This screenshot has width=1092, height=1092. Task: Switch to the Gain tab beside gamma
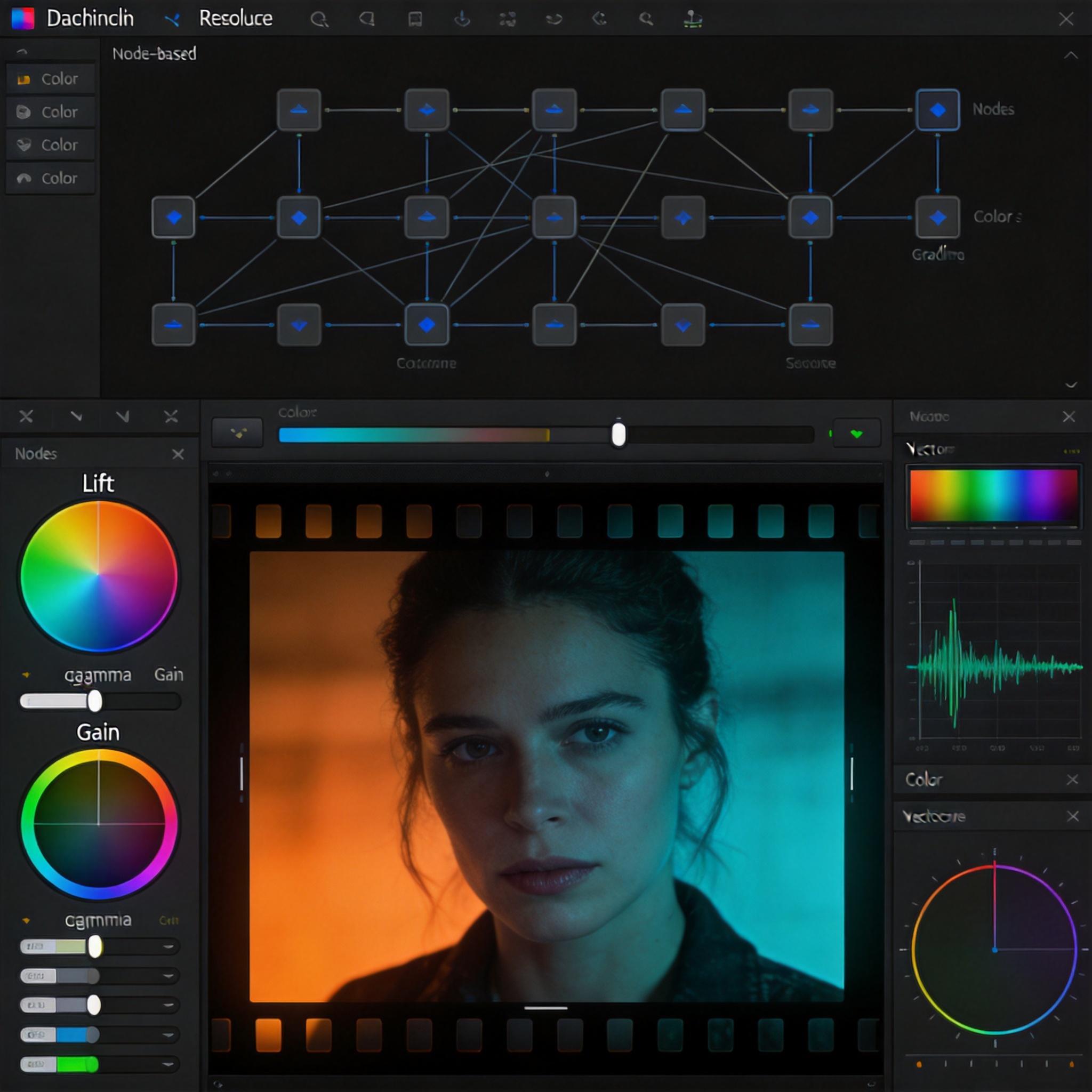(168, 675)
